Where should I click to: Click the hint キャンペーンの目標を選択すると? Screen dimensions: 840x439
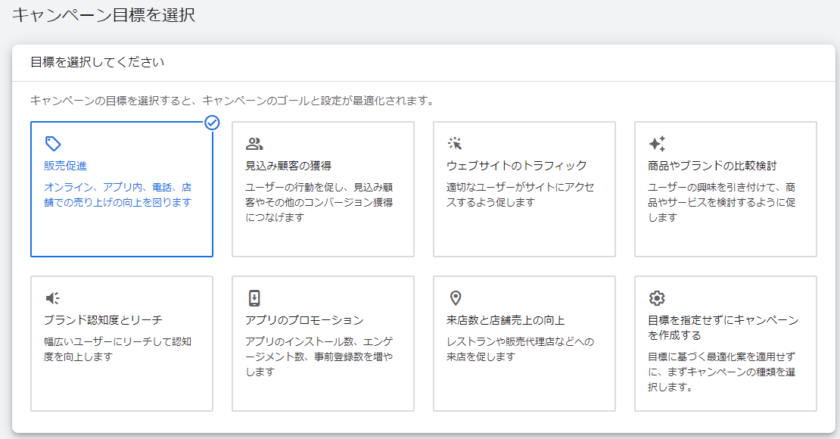point(232,101)
